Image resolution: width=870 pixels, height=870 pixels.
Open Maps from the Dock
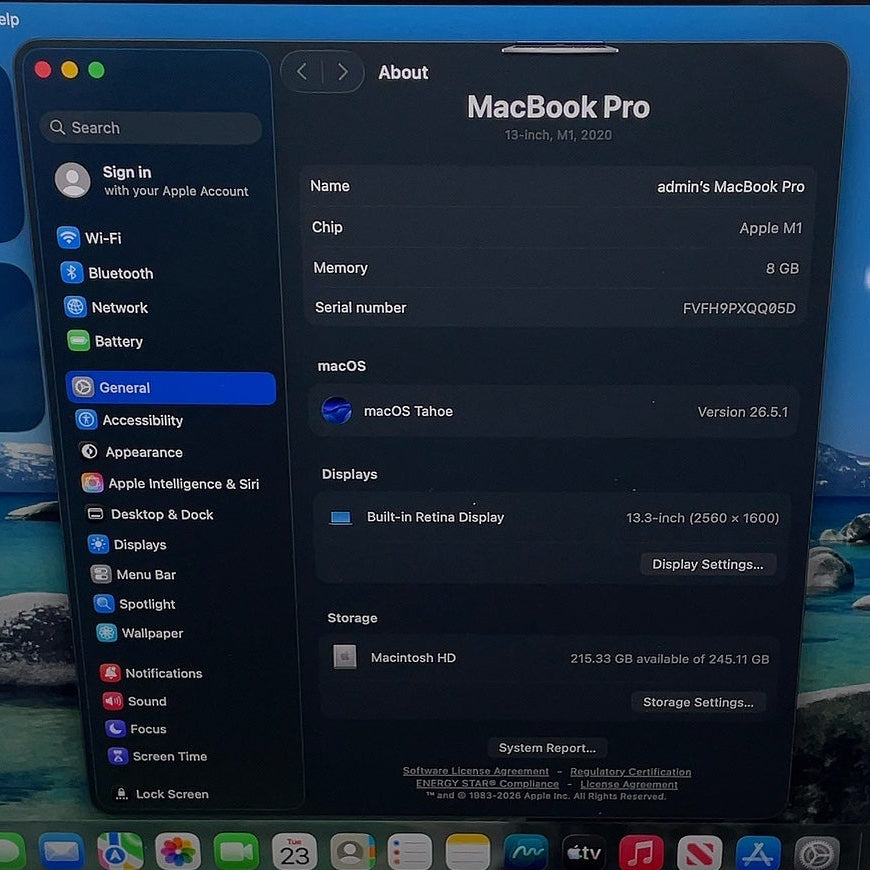pos(120,851)
